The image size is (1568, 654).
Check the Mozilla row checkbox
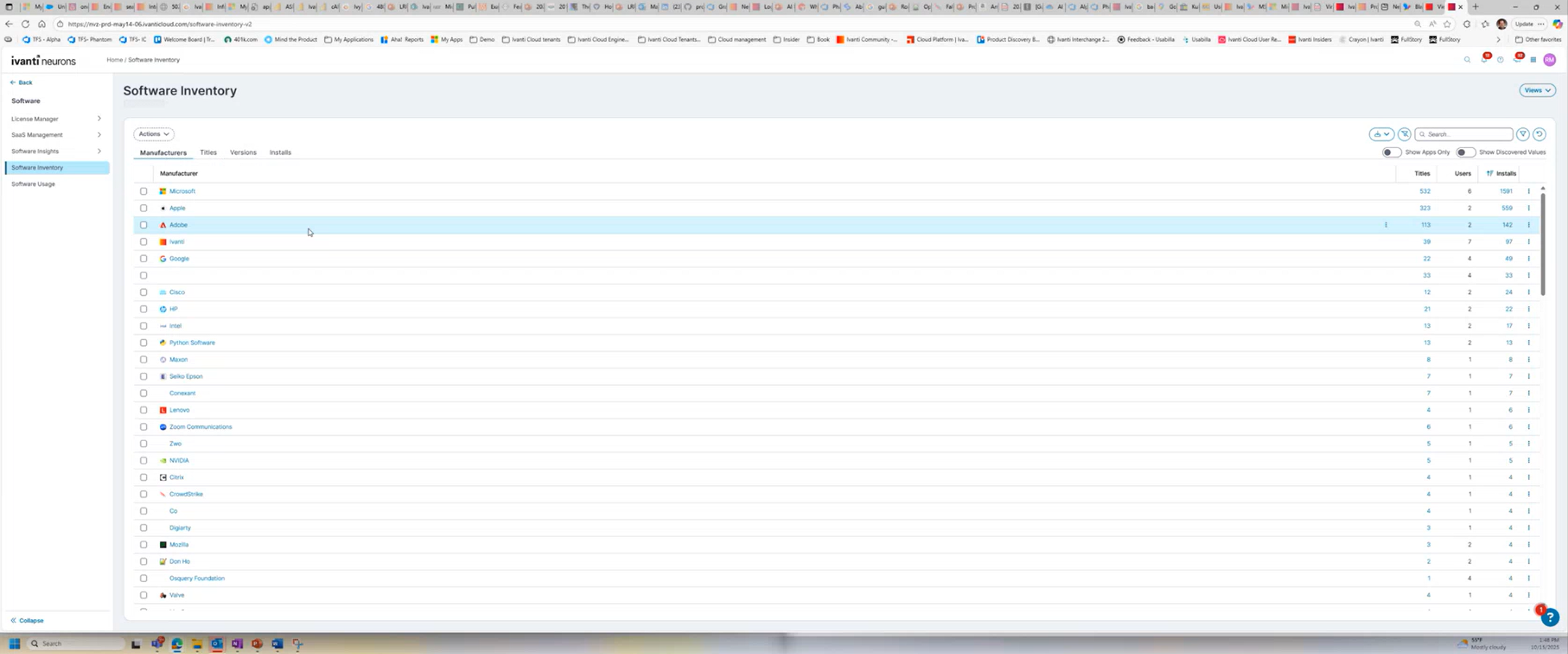pos(143,545)
